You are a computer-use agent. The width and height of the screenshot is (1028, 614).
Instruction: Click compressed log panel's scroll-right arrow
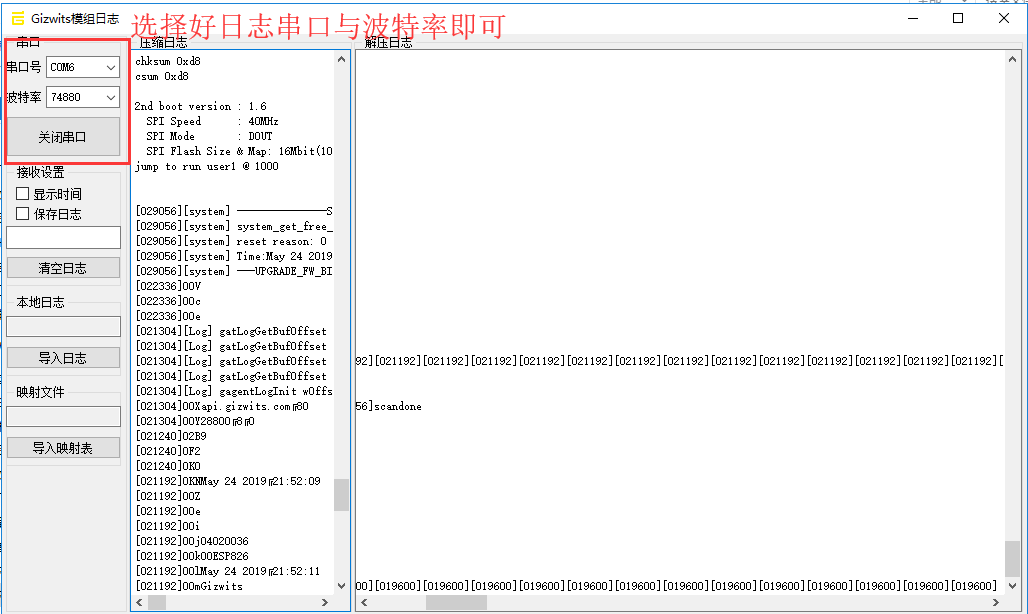click(x=324, y=603)
